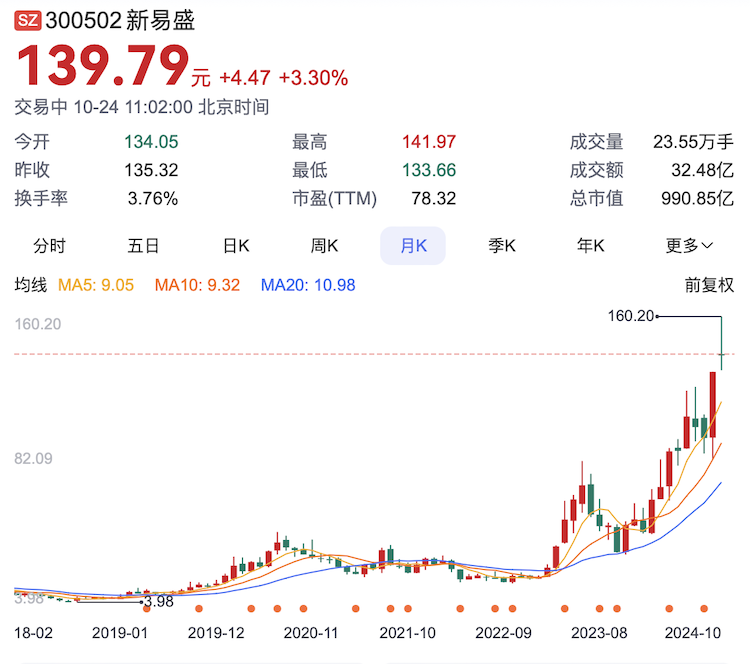Open the 前复权 price adjustment selector
Image resolution: width=750 pixels, height=664 pixels.
point(709,285)
